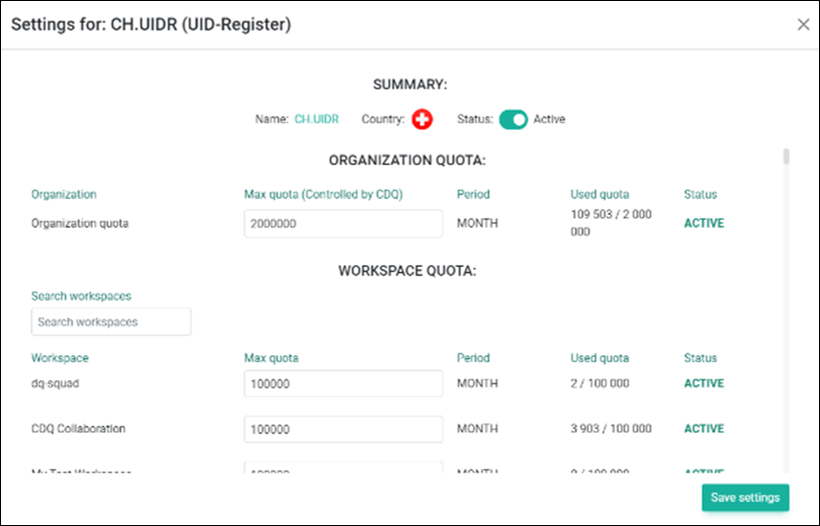Select the 'Organization quota' row label

79,223
